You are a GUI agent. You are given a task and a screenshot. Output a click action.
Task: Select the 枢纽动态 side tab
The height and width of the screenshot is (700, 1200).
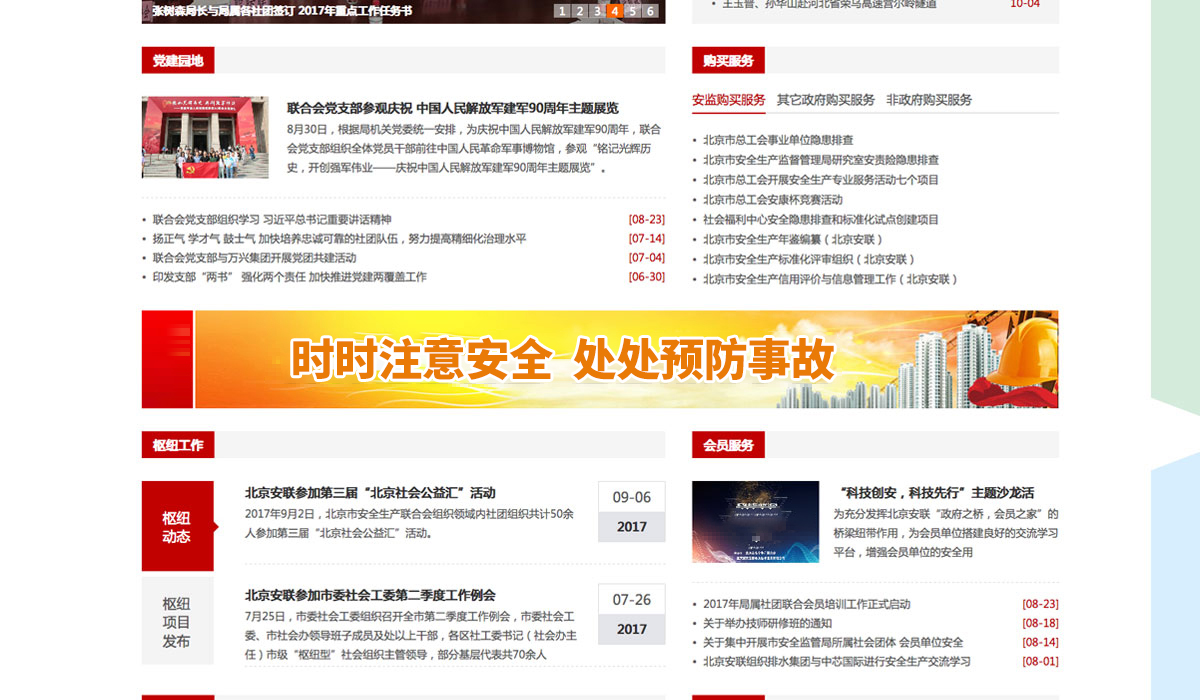click(177, 527)
